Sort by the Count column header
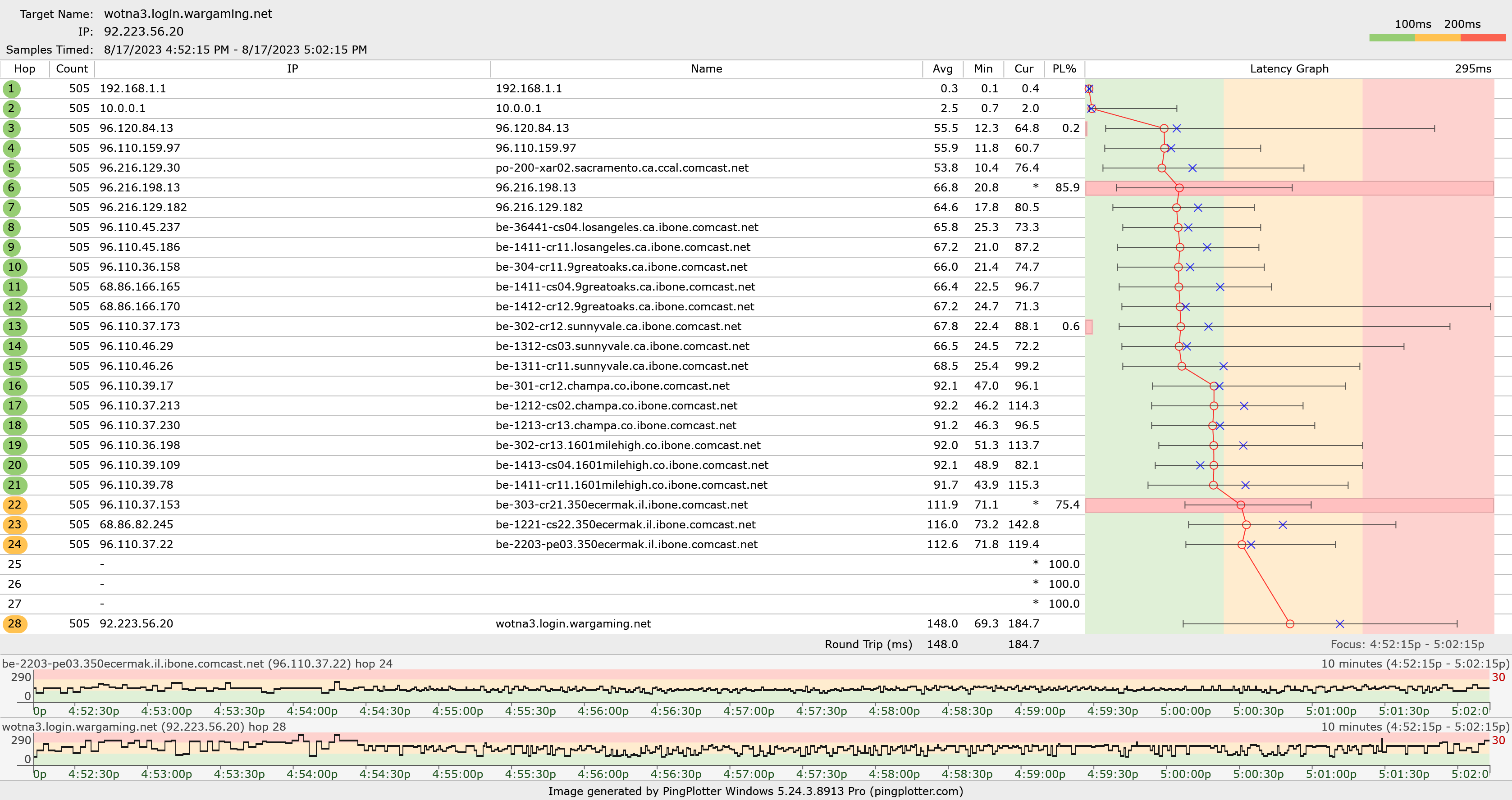Image resolution: width=1512 pixels, height=800 pixels. tap(72, 68)
